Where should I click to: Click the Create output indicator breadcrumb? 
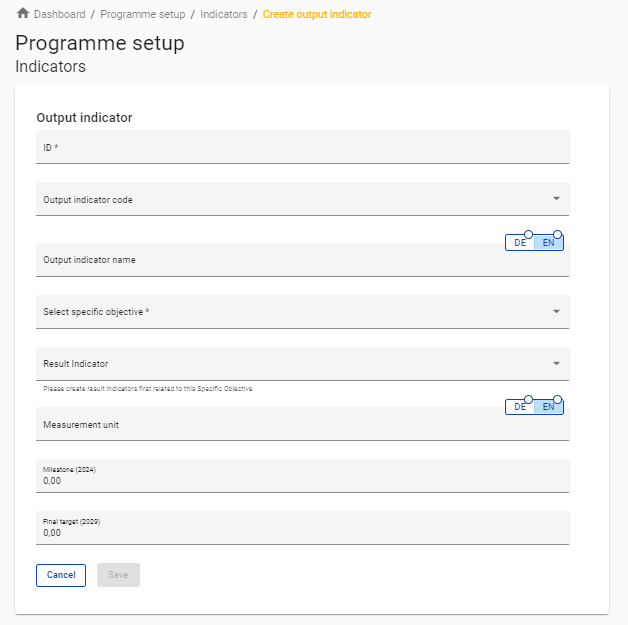[316, 14]
